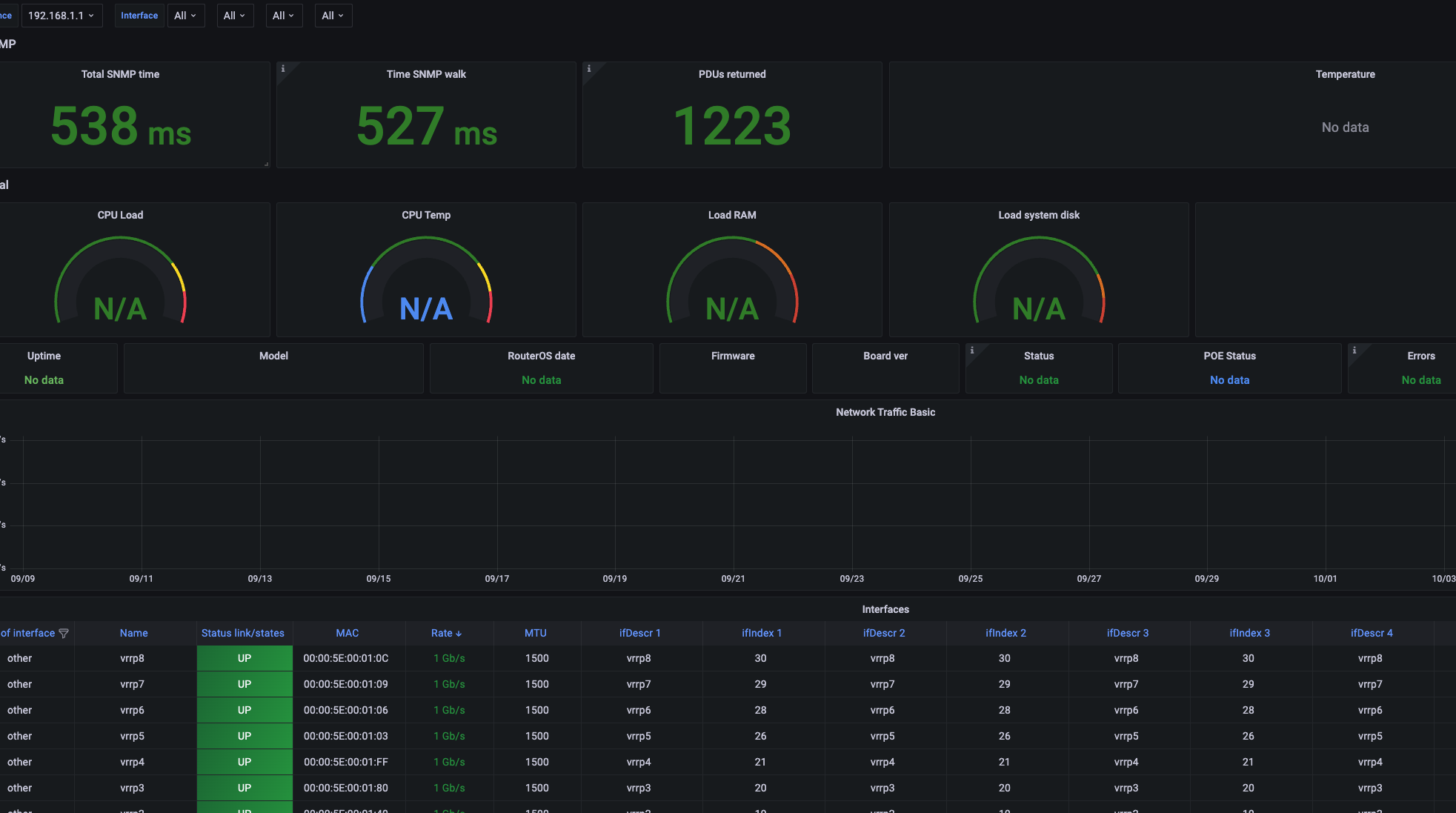The width and height of the screenshot is (1456, 813).
Task: Click Interfaces table panel title
Action: tap(885, 609)
